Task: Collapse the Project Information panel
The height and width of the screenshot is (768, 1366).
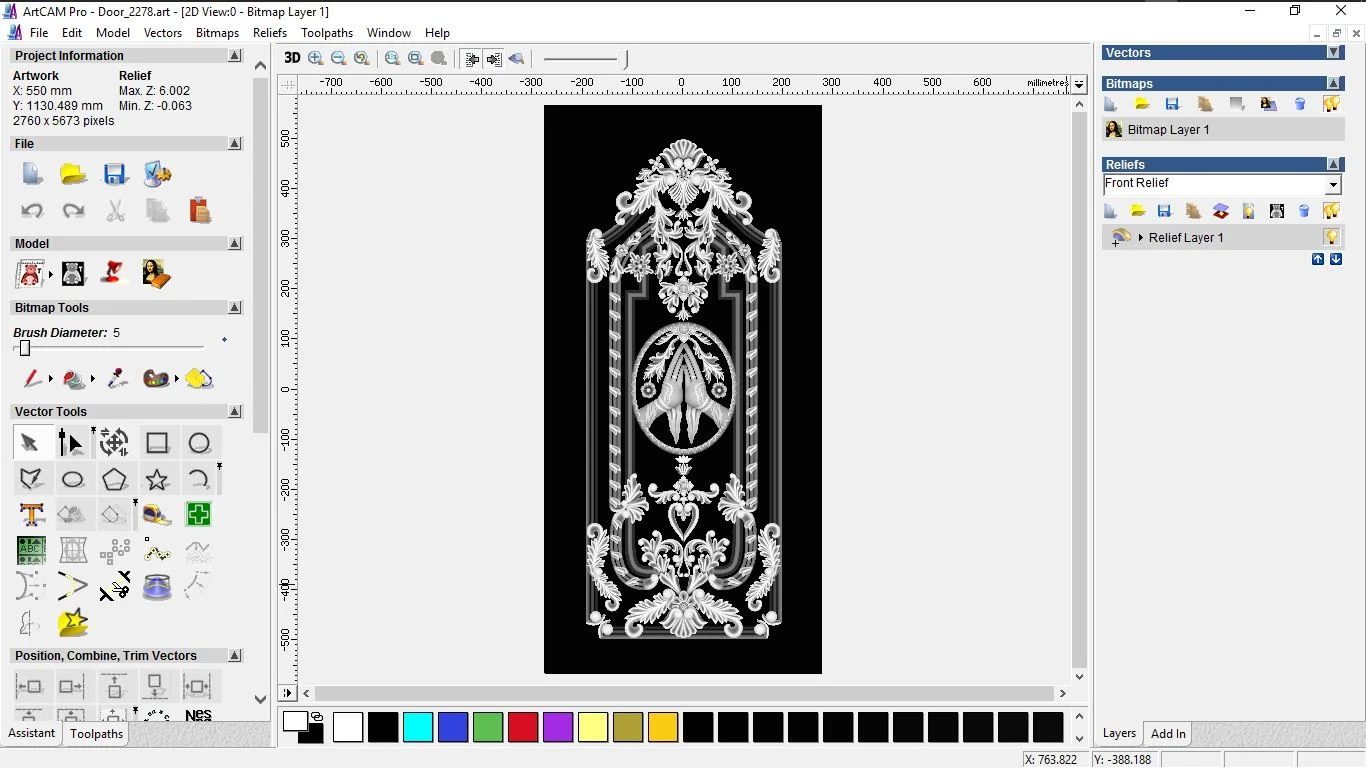Action: 235,56
